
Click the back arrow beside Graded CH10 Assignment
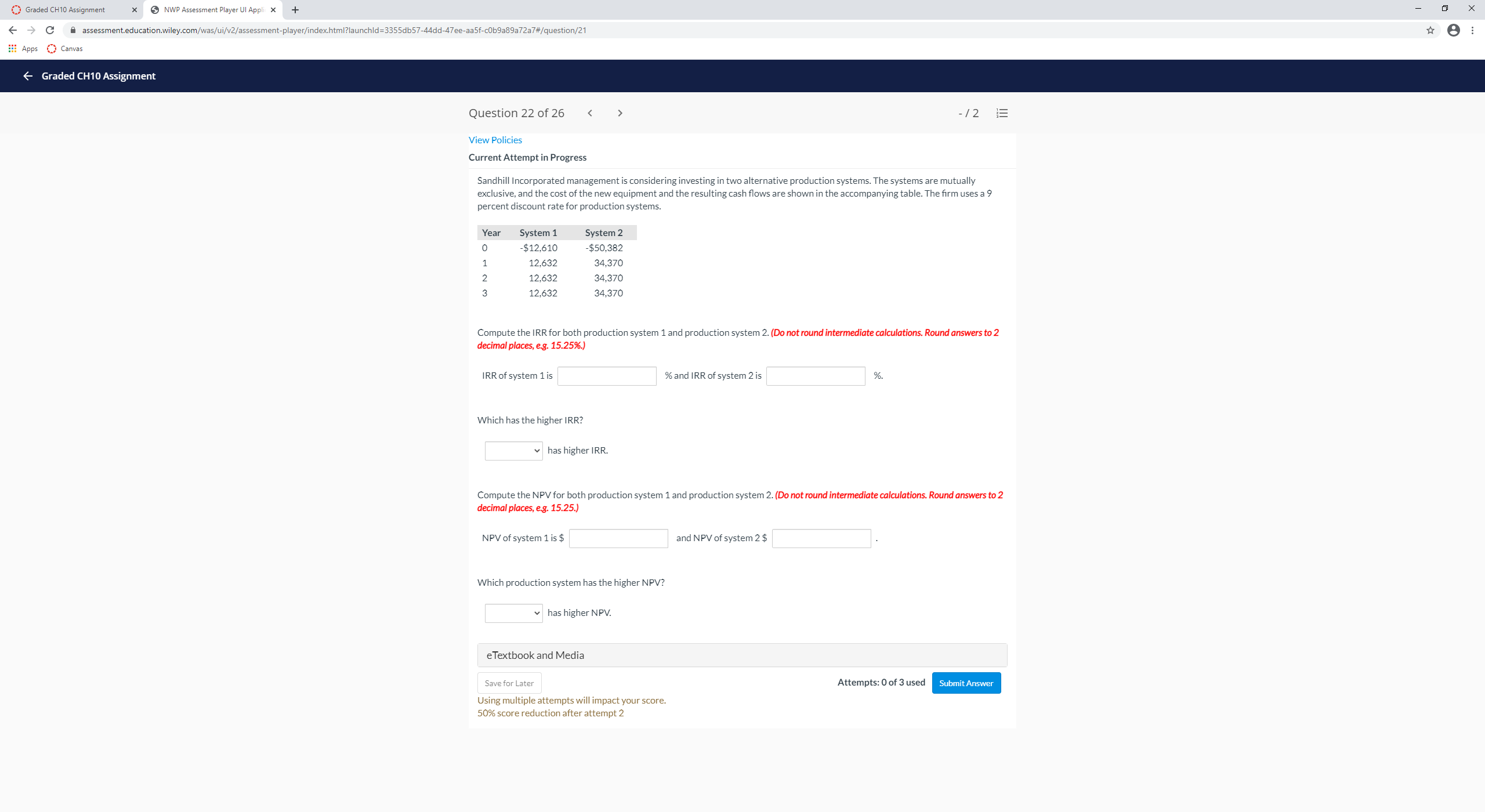coord(27,76)
